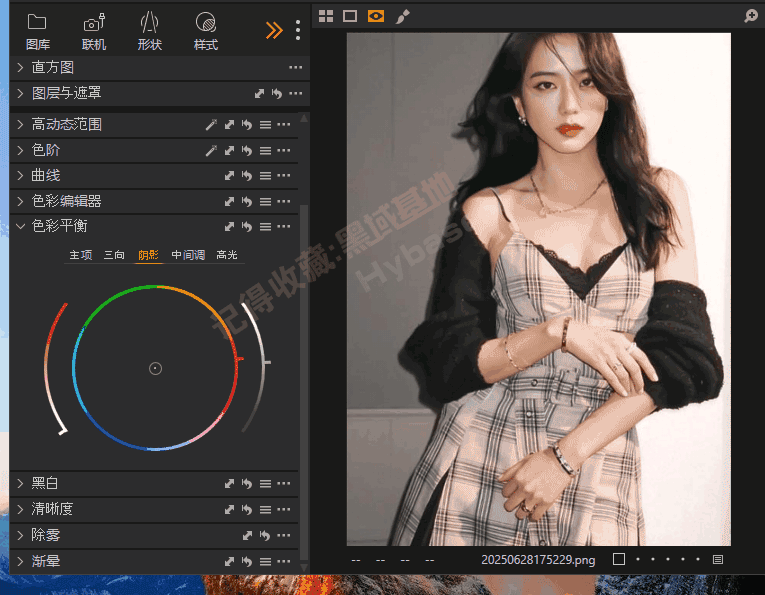
Task: Reset the 图层与遮罩 panel
Action: coord(277,93)
